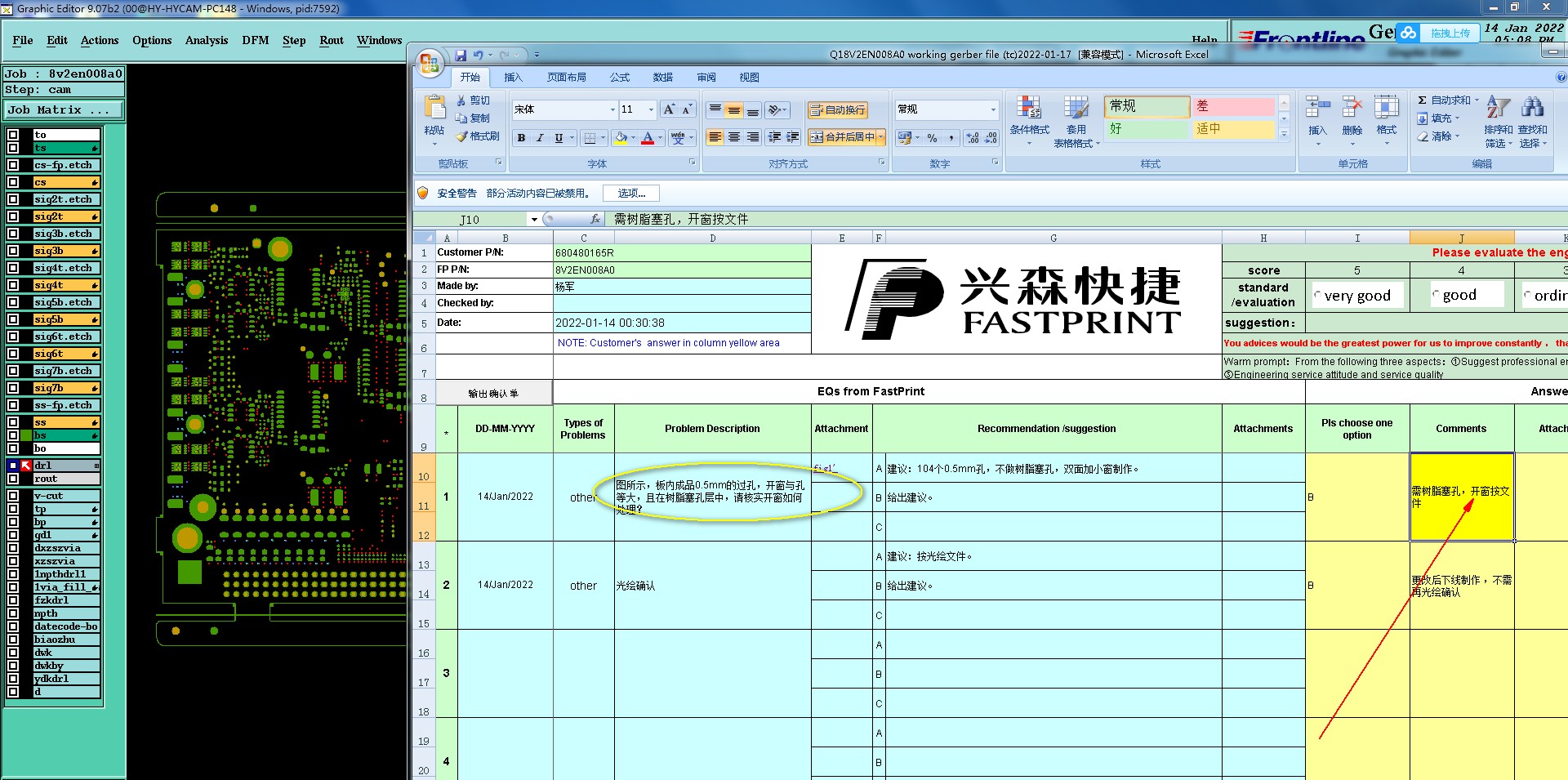Click the security Options (选项...) button
The image size is (1568, 780).
click(631, 194)
